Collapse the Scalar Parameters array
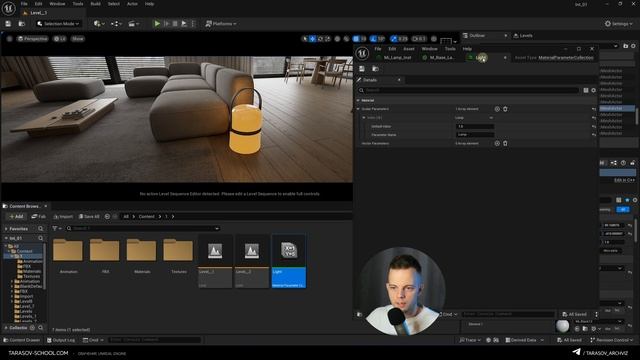This screenshot has height=360, width=640. (358, 109)
